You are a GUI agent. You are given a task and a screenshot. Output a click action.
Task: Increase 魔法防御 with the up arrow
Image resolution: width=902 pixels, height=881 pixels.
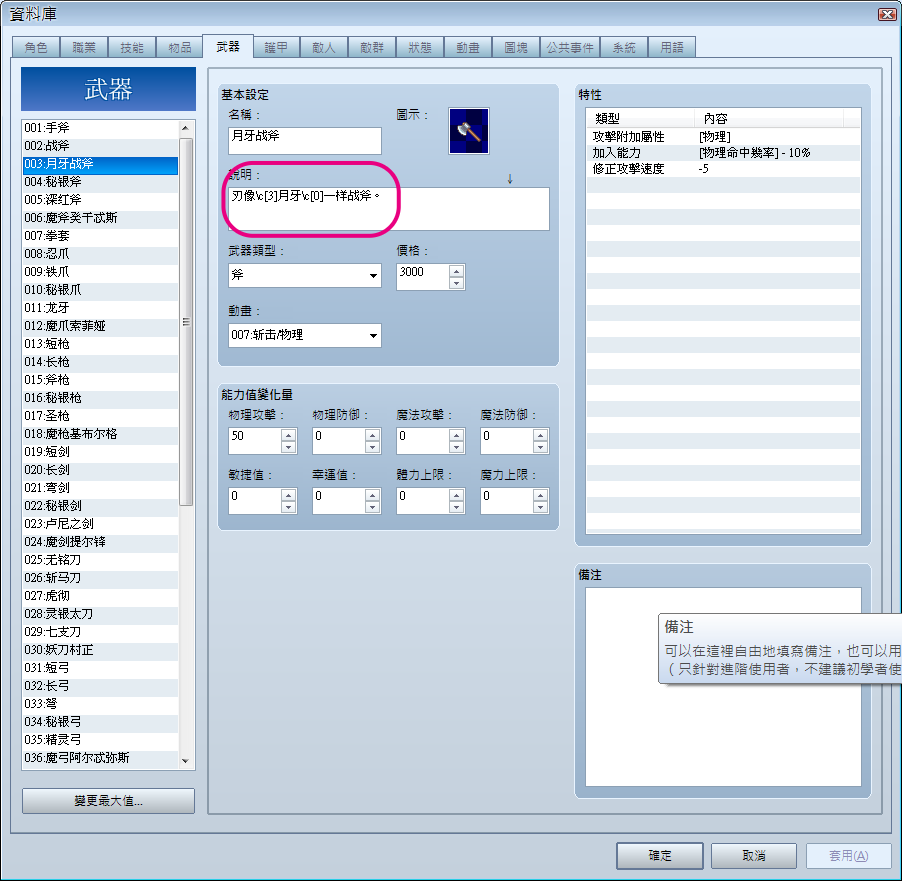[541, 435]
